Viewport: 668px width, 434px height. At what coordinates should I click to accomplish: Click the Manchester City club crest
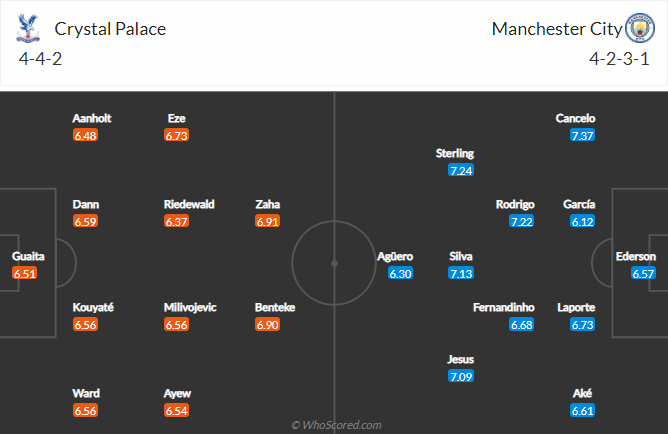[x=639, y=28]
